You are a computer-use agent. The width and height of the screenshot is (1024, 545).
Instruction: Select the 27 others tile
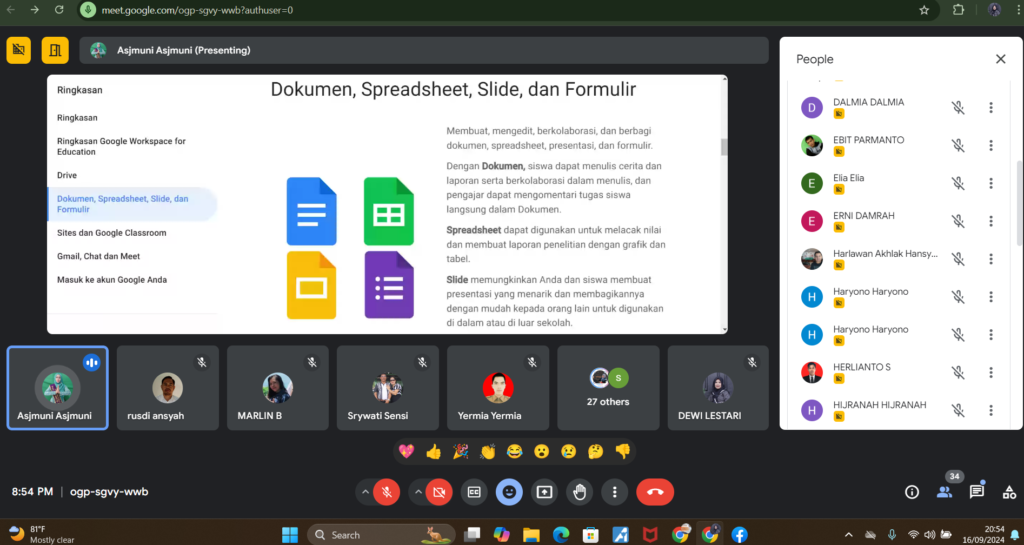point(608,388)
